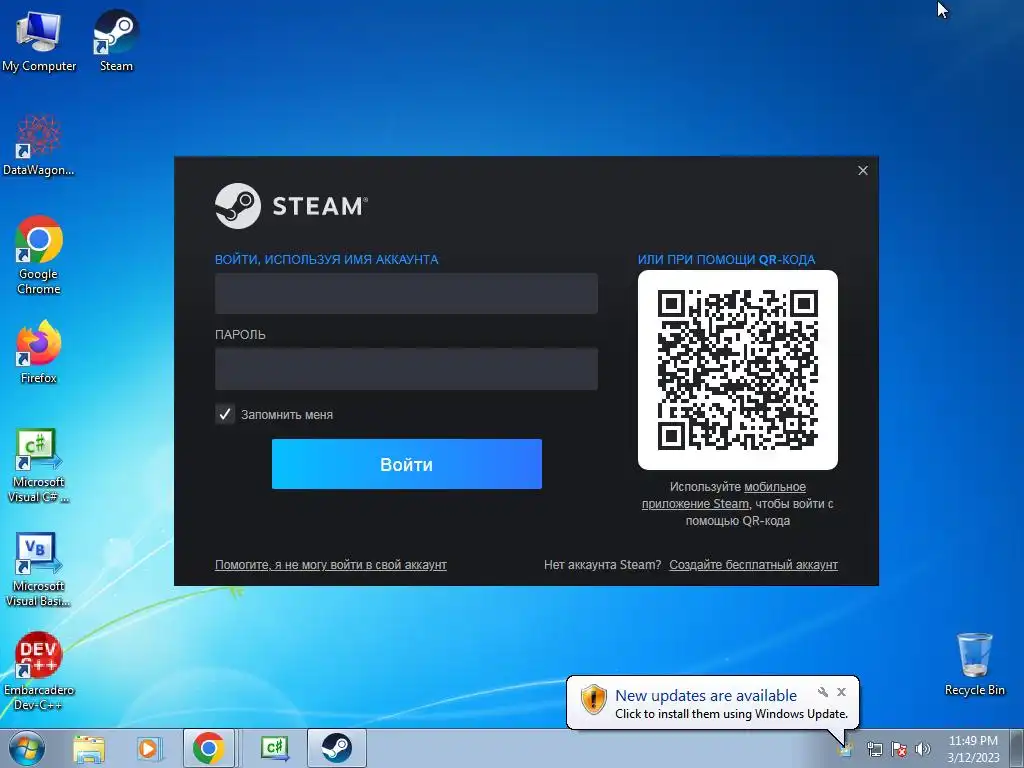
Task: Select the Google Chrome desktop shortcut
Action: point(39,255)
